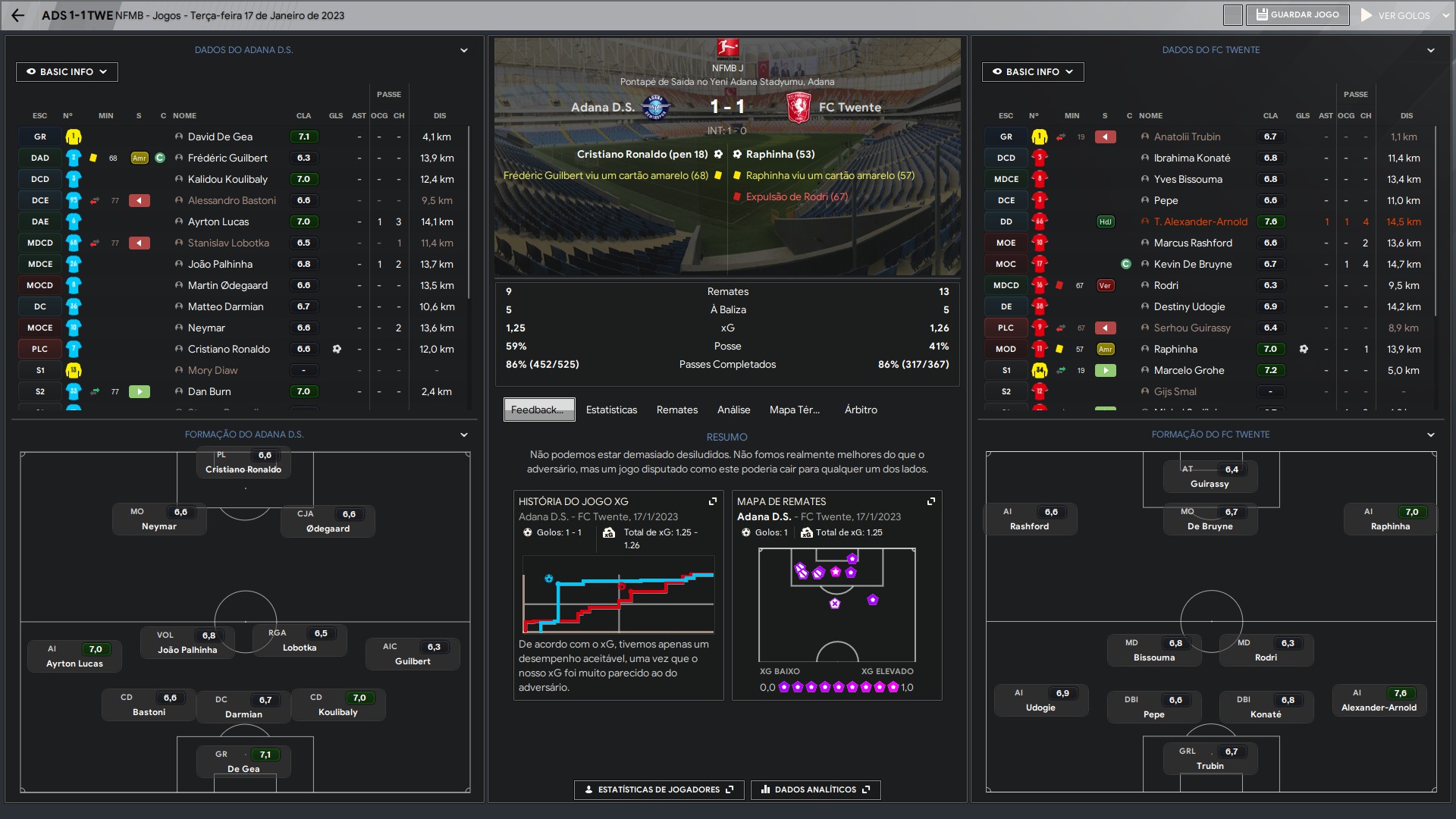Click João Palhinha's 6,8 rating badge
Viewport: 1456px width, 819px height.
(x=209, y=635)
